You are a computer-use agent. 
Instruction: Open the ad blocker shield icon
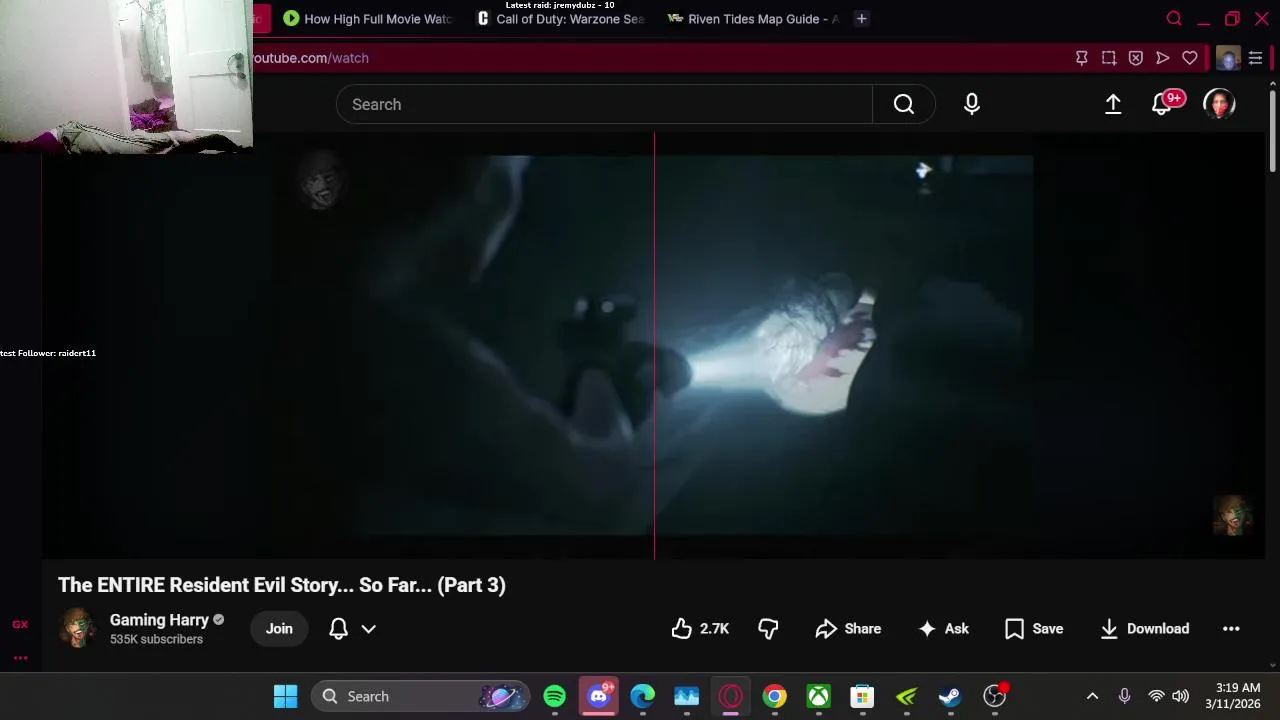tap(1135, 58)
